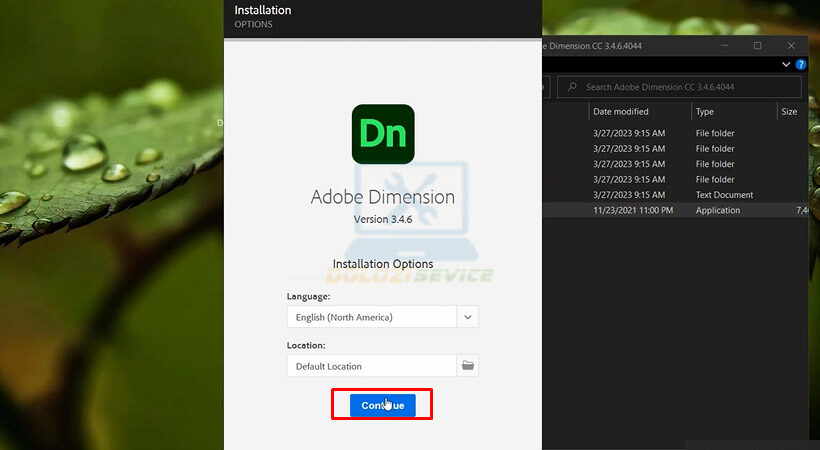
Task: Close the File Explorer window
Action: (791, 45)
